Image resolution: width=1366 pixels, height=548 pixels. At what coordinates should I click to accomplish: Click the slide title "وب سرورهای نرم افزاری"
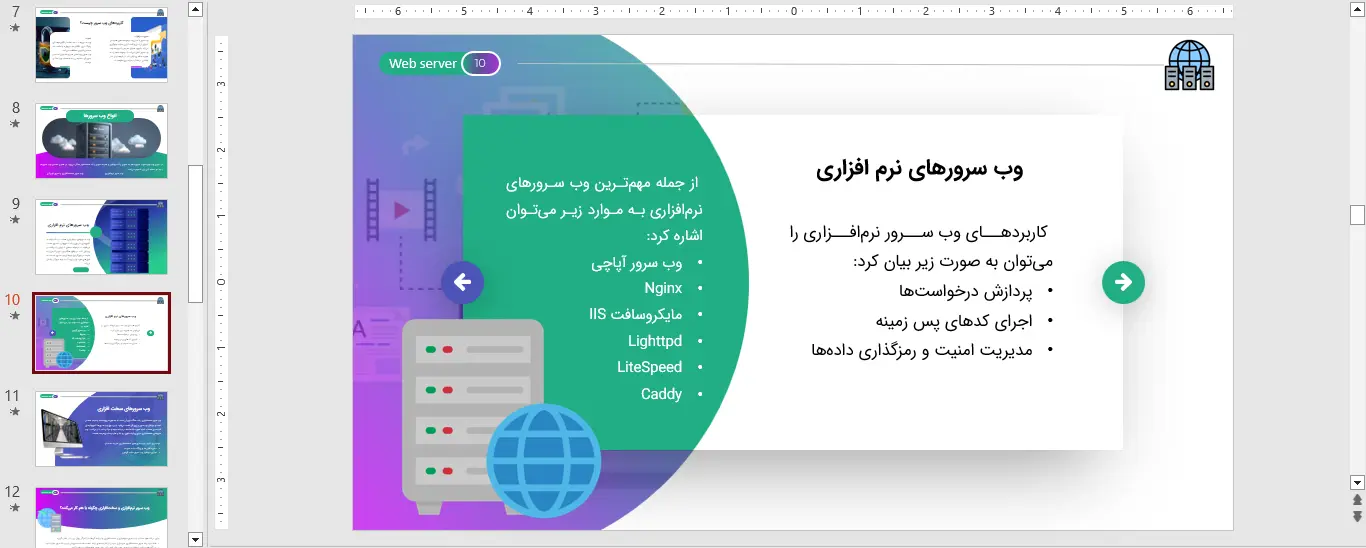point(919,168)
